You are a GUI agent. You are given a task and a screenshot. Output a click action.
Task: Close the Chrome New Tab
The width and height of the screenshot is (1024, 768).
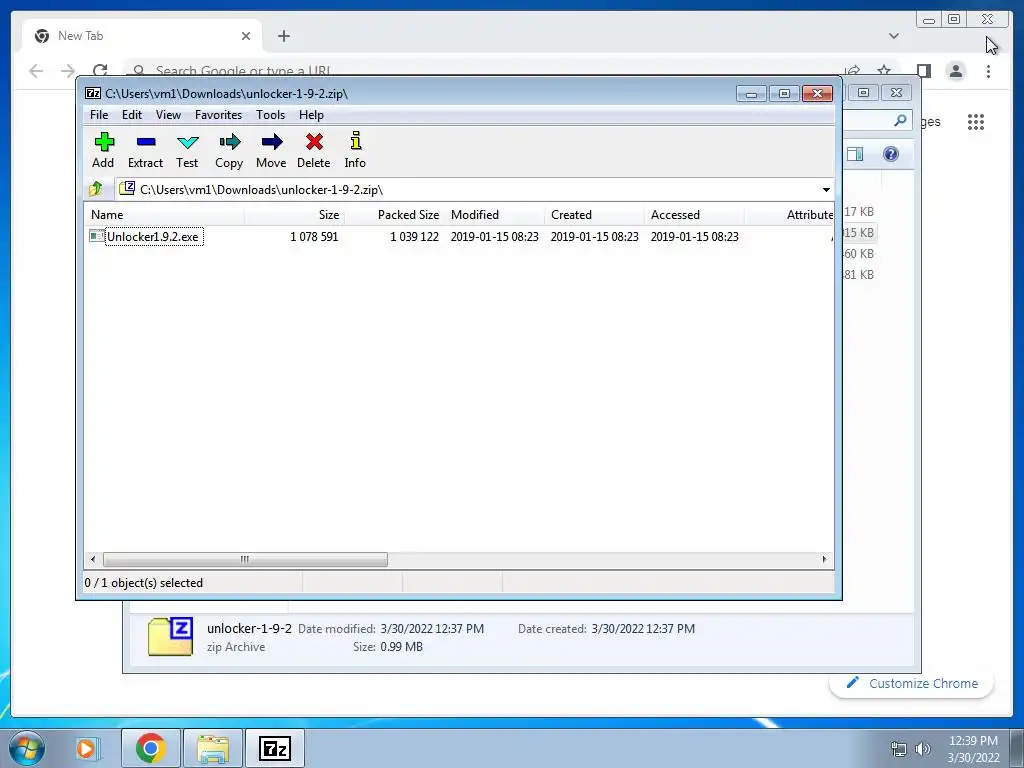[246, 36]
